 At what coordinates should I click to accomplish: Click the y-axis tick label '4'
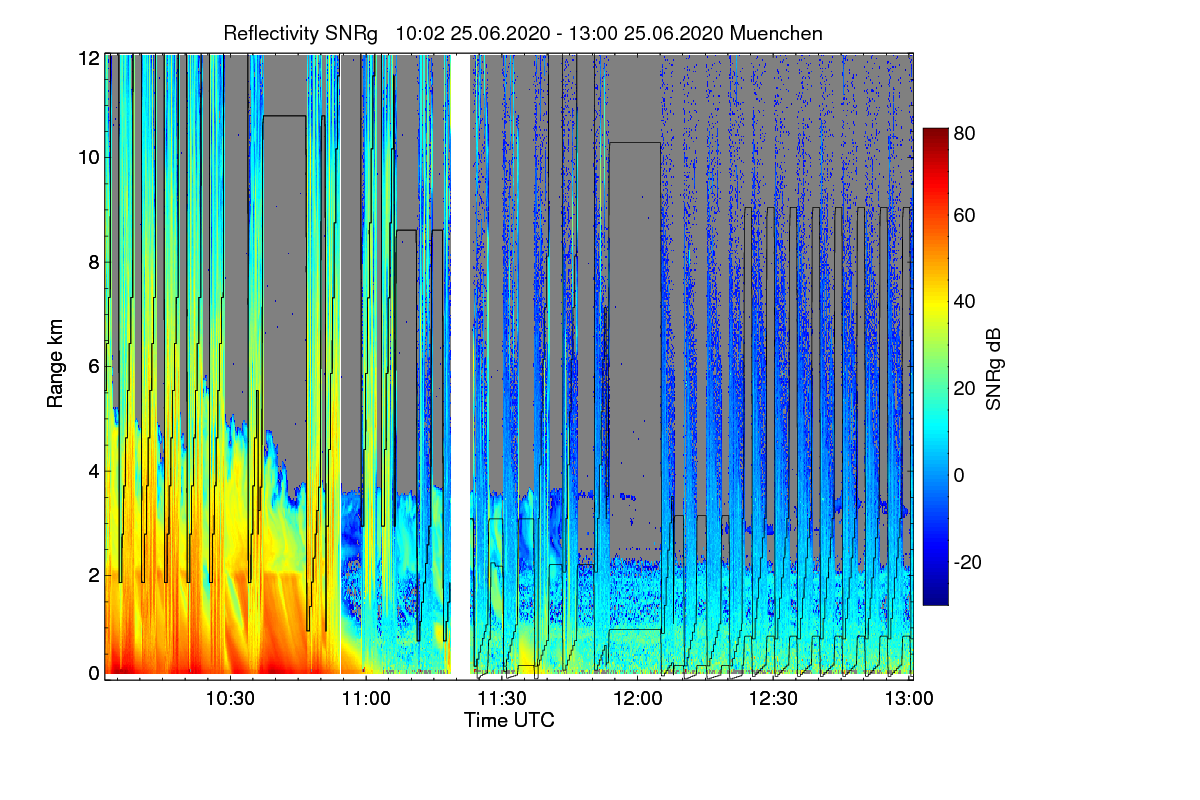pyautogui.click(x=94, y=471)
